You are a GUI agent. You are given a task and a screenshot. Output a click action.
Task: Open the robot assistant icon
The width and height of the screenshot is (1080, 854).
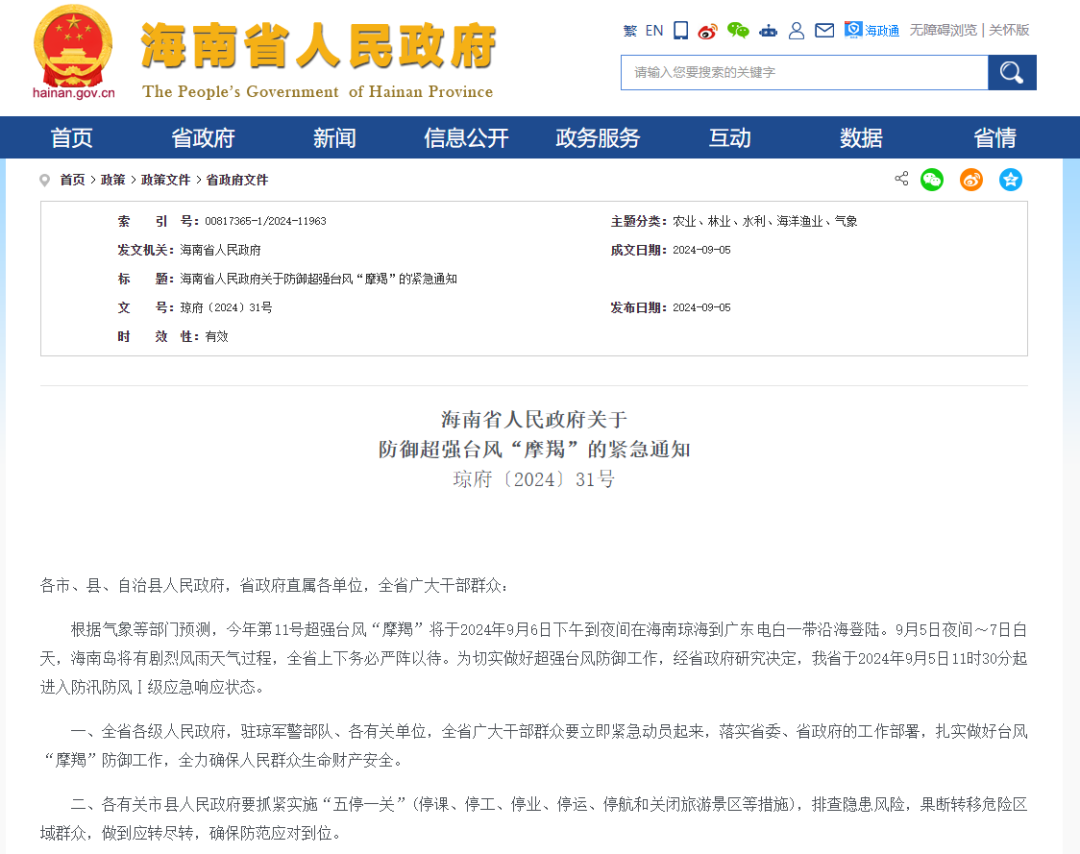point(768,31)
